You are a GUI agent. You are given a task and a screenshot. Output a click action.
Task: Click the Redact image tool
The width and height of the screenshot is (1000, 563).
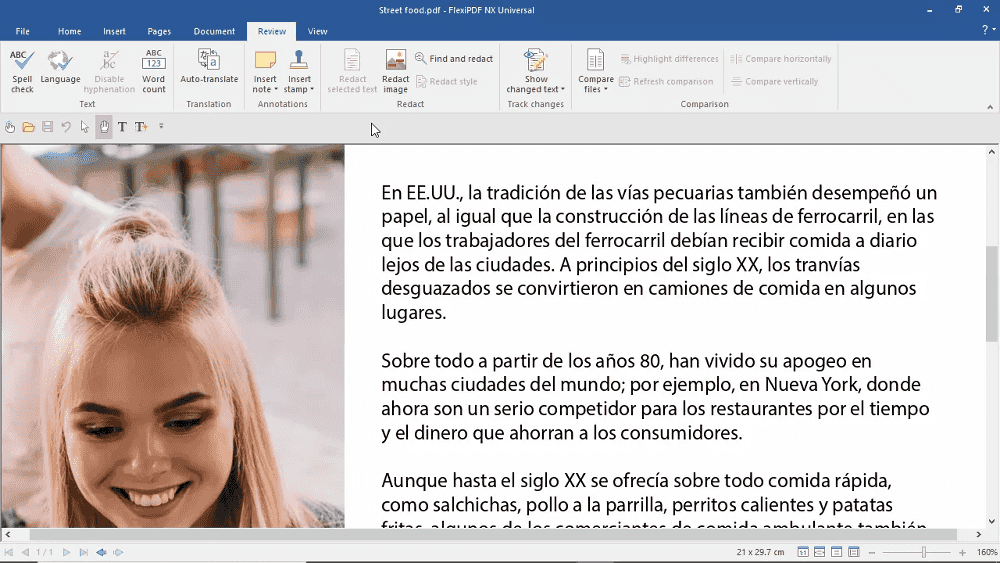coord(395,71)
